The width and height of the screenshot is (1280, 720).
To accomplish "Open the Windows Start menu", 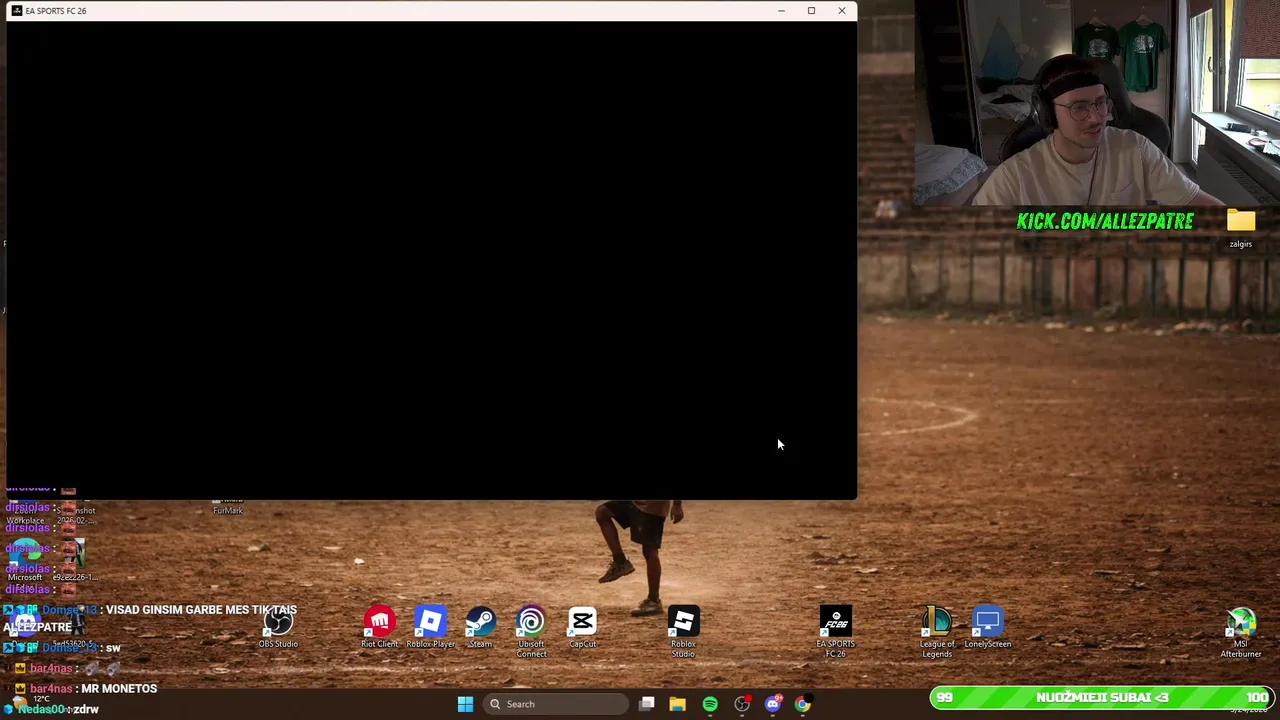I will pyautogui.click(x=465, y=704).
